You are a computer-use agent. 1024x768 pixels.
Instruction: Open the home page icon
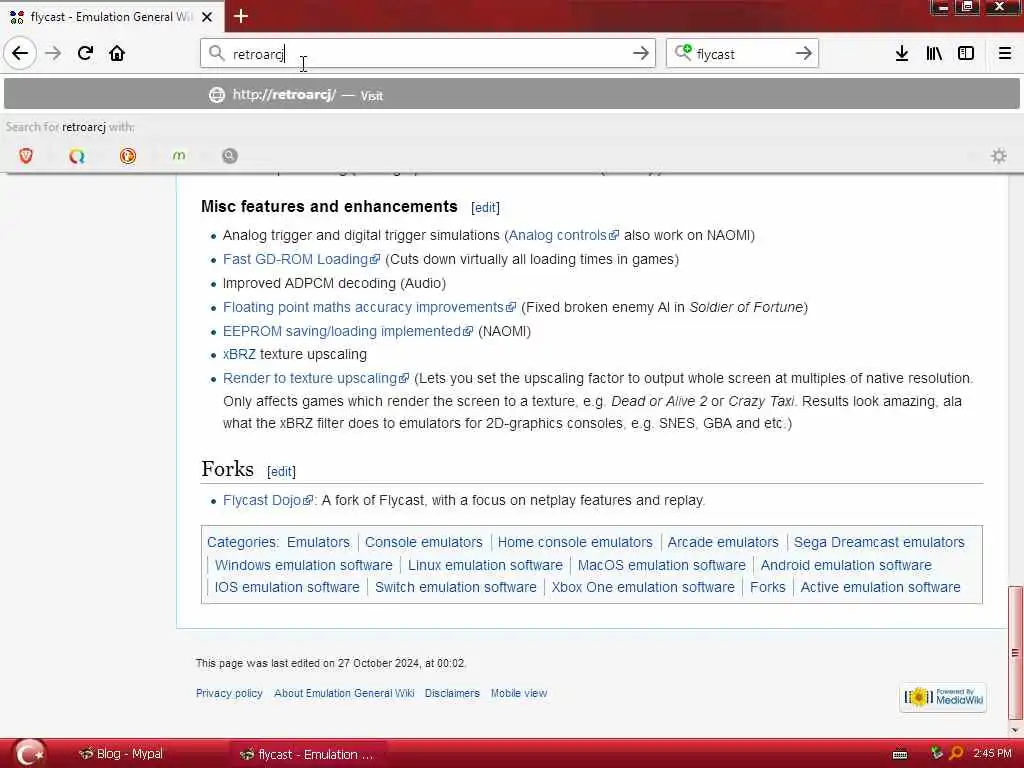pos(117,53)
